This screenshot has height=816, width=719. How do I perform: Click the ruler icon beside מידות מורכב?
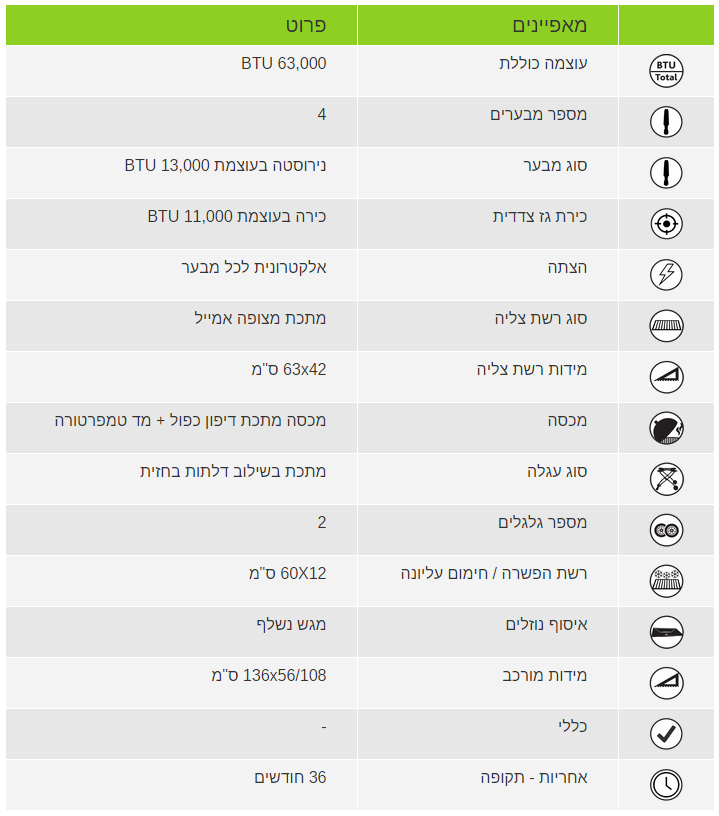pyautogui.click(x=666, y=683)
